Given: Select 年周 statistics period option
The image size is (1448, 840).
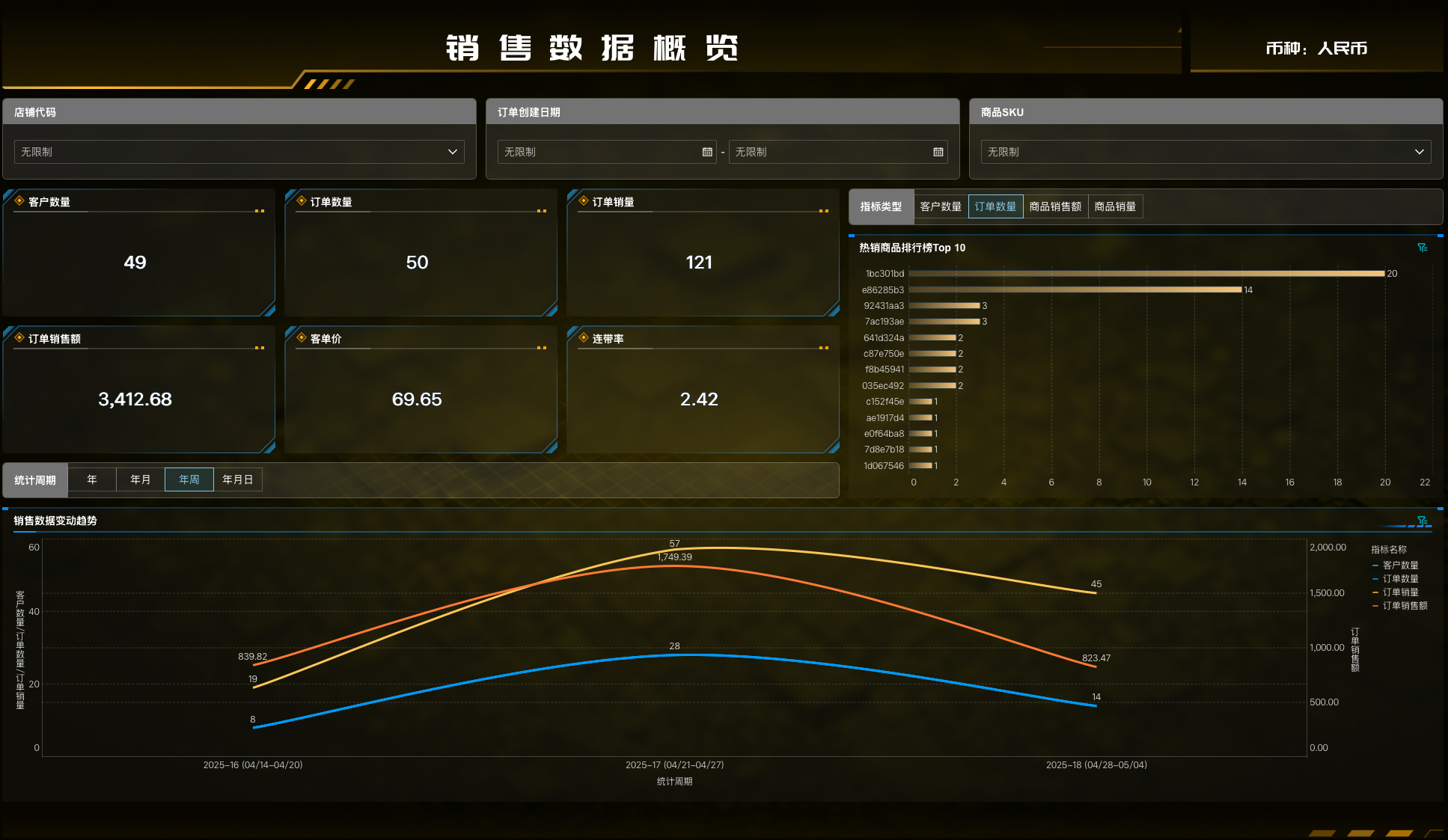Looking at the screenshot, I should 189,479.
